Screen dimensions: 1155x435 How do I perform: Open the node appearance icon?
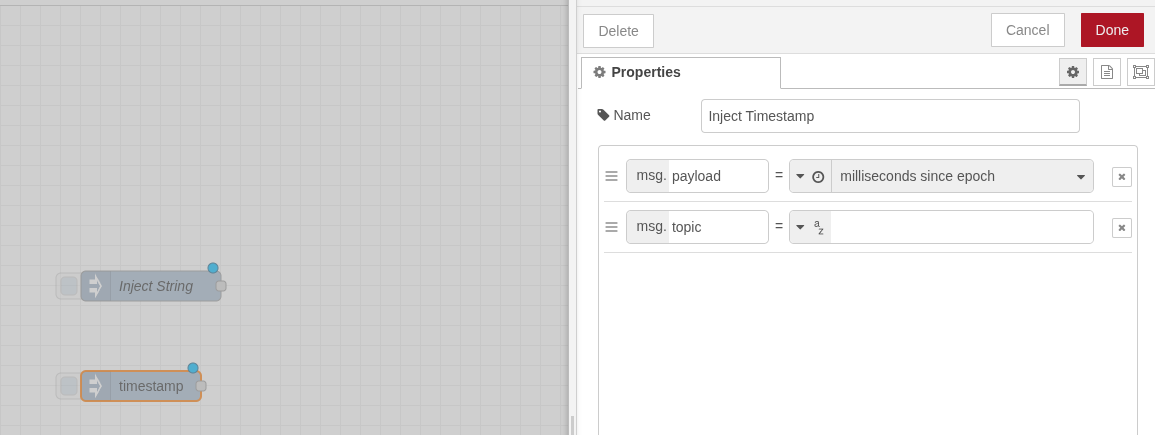[x=1141, y=72]
